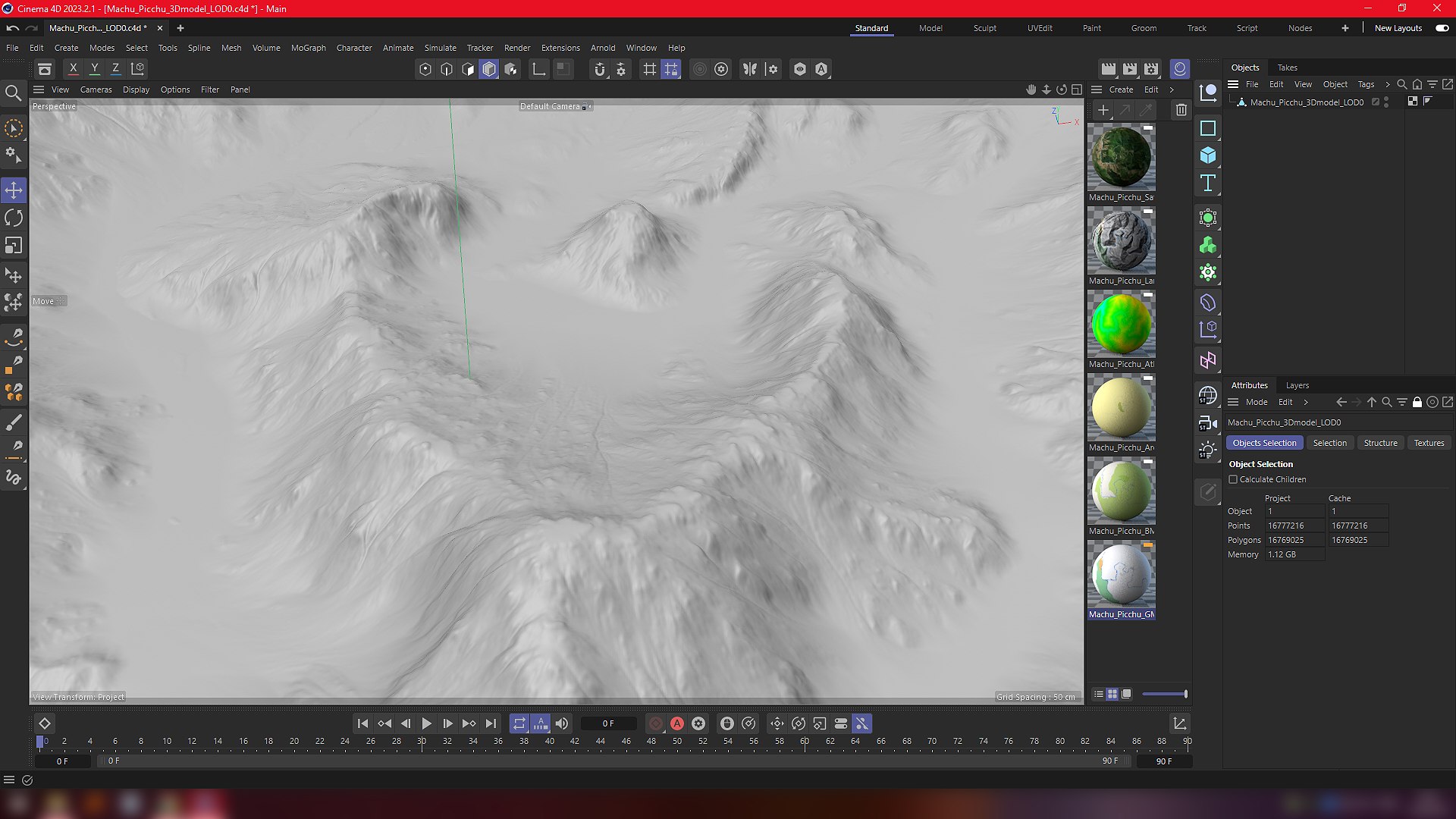The width and height of the screenshot is (1456, 819).
Task: Click the Render View clapperboard icon
Action: click(1109, 69)
